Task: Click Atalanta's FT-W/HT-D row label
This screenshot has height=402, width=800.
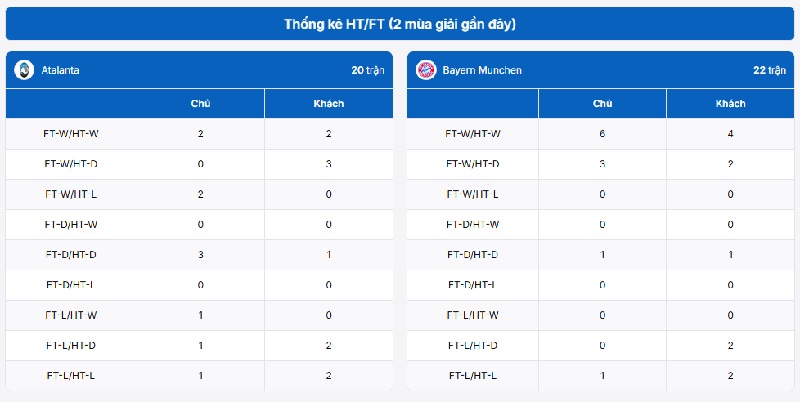Action: click(x=71, y=164)
